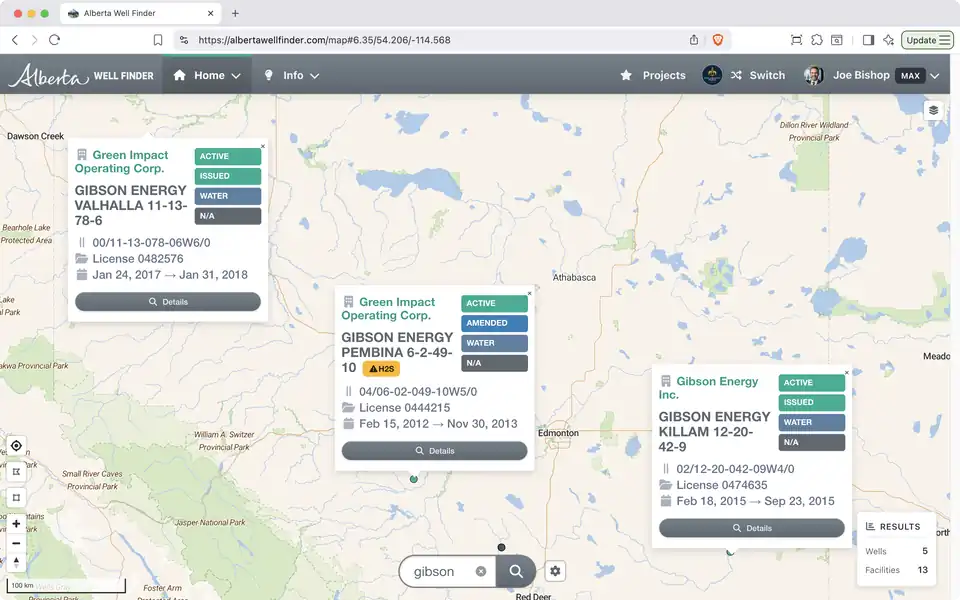The width and height of the screenshot is (960, 600).
Task: Click the WATER badge in Pembina popup
Action: click(494, 343)
